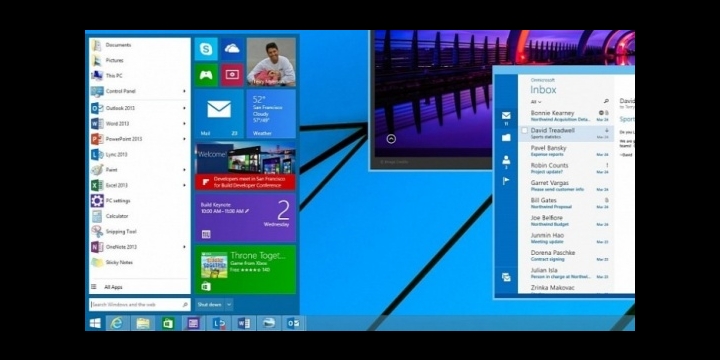This screenshot has height=360, width=720.
Task: Click the Mail app folder icon in sidebar
Action: [506, 137]
